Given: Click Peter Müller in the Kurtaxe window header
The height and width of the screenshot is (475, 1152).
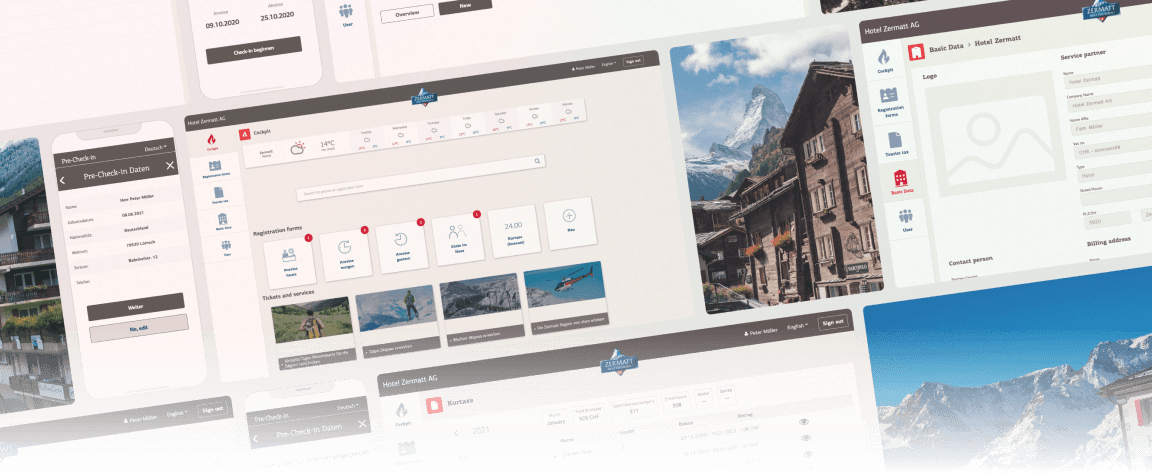Looking at the screenshot, I should (760, 331).
